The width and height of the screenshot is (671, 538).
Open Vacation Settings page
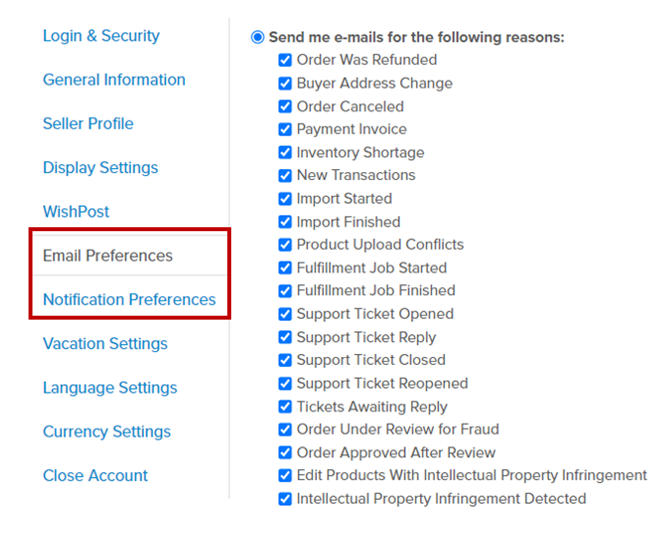(x=105, y=344)
